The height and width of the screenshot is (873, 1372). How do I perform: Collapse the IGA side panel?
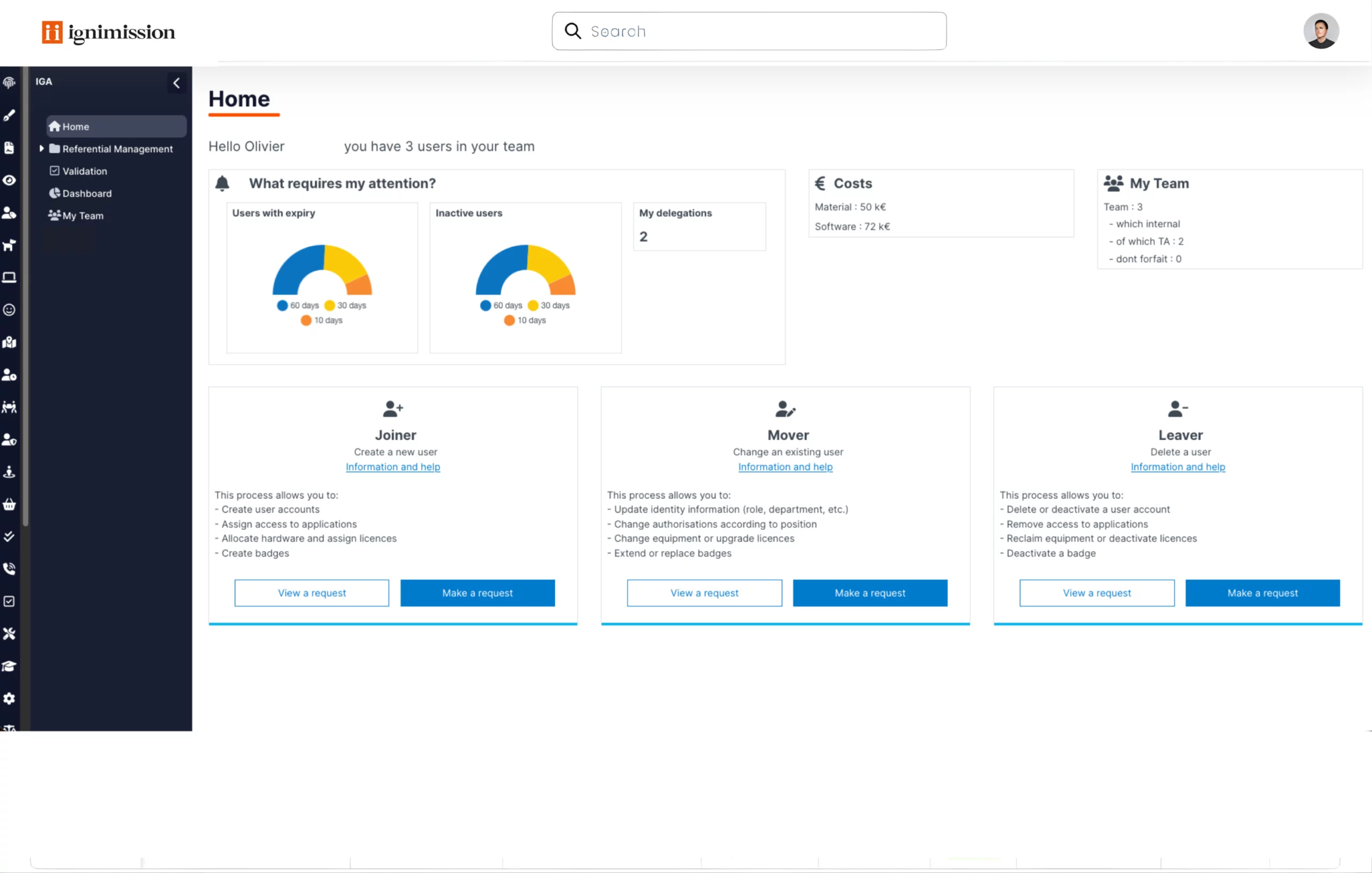click(177, 83)
